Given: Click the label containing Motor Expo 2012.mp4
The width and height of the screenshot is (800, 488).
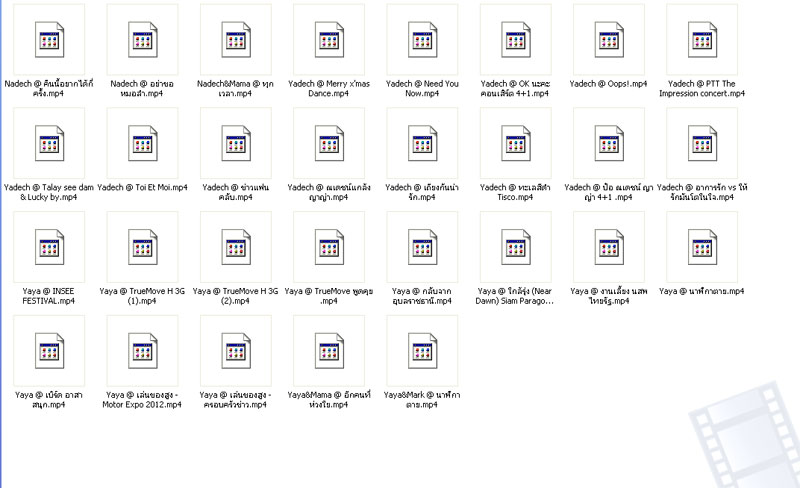Looking at the screenshot, I should tap(142, 400).
